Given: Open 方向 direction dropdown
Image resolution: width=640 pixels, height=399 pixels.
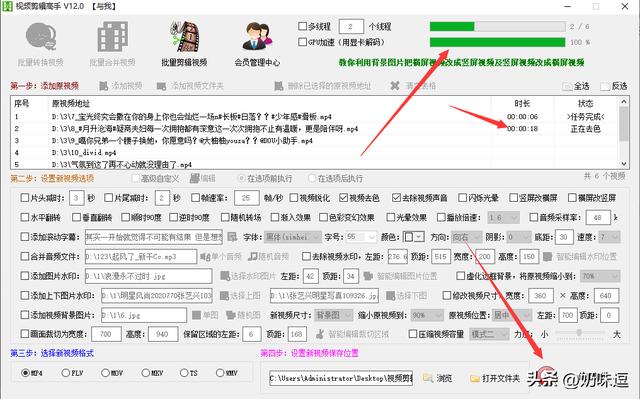Looking at the screenshot, I should coord(466,237).
